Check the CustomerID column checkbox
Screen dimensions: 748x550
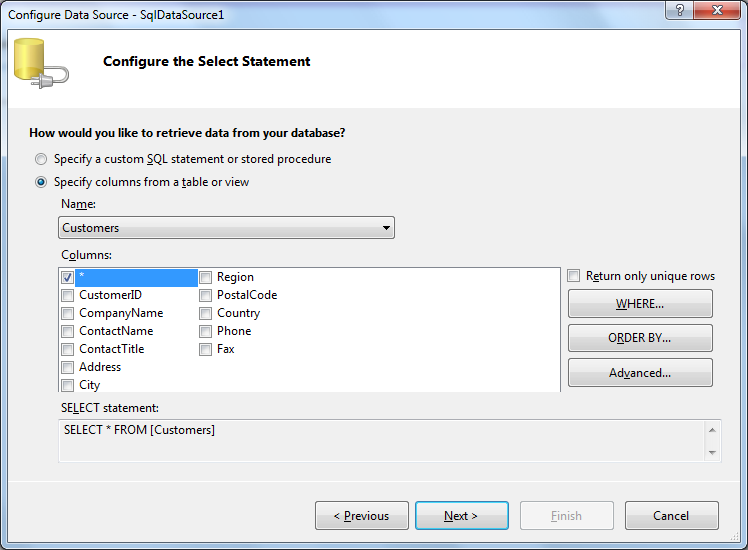click(x=68, y=295)
